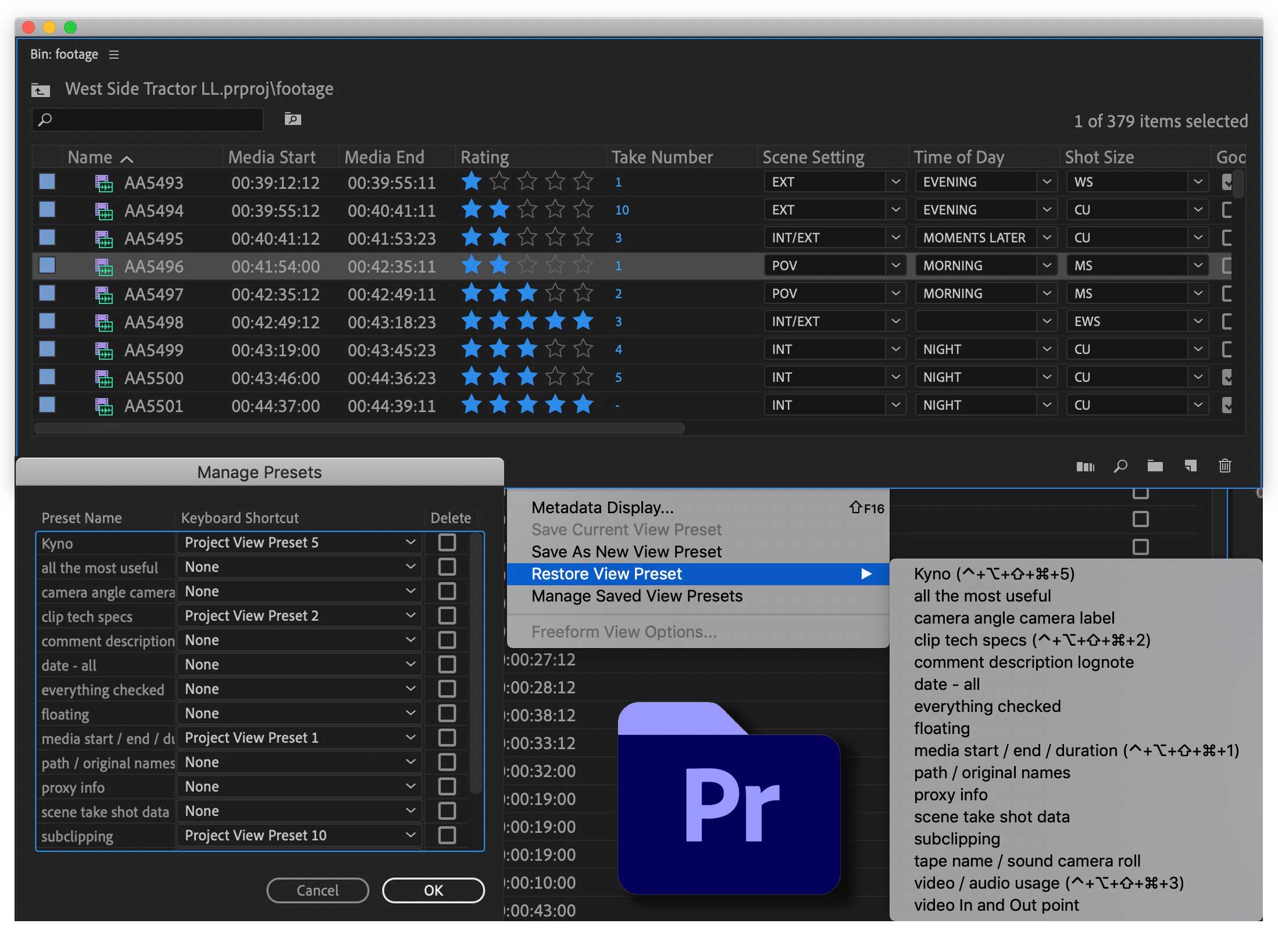Open the Bin footage panel menu icon
Screen dimensions: 1278x952
114,55
